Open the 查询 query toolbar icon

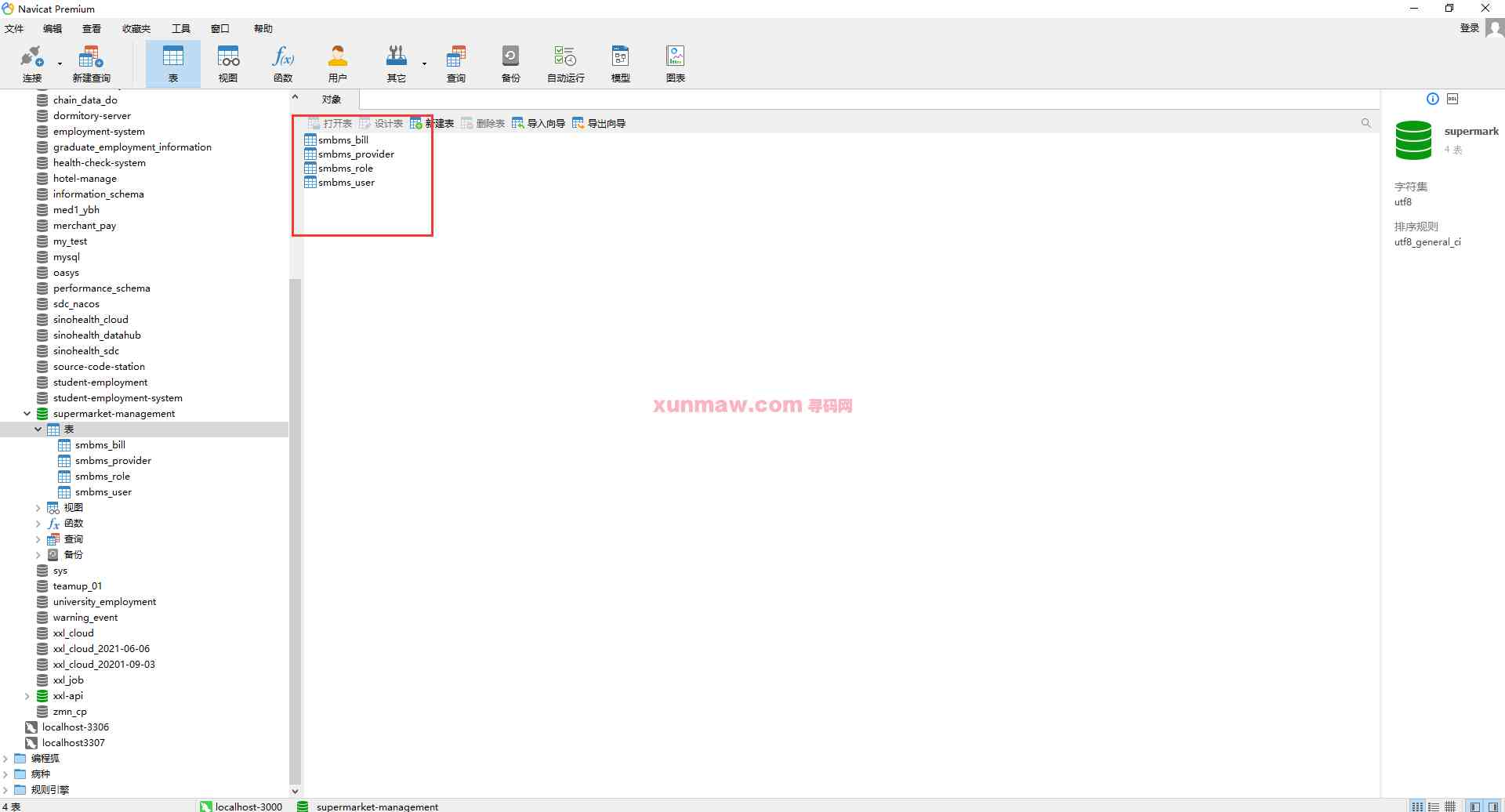coord(456,63)
